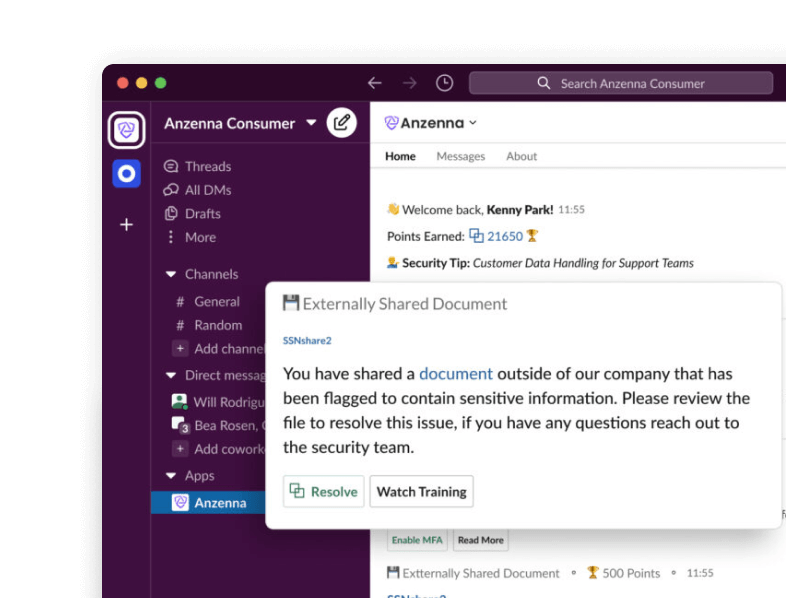Open Threads in the sidebar
Screen dimensions: 786x598
click(207, 167)
